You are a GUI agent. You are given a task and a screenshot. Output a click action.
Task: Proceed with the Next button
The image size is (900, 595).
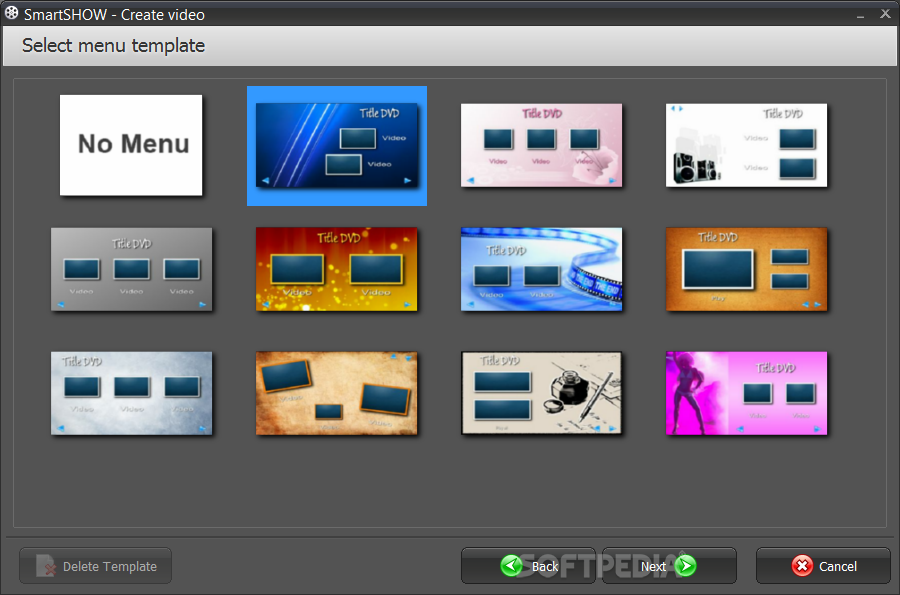tap(669, 566)
